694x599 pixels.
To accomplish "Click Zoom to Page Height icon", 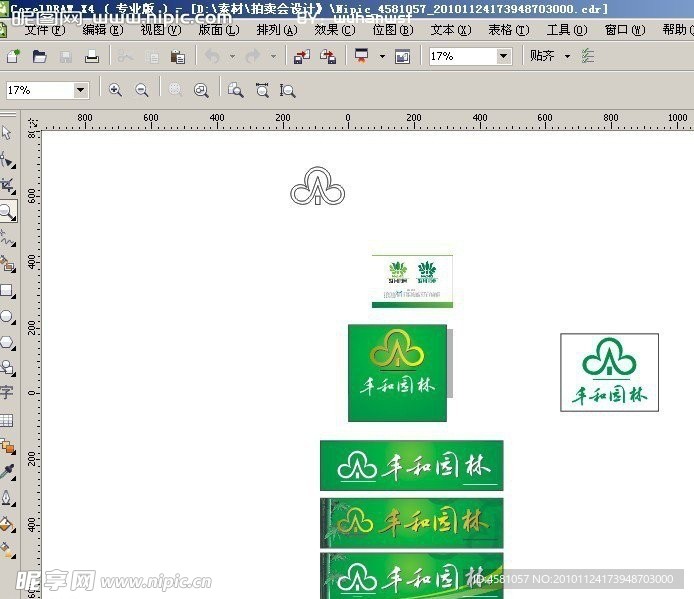I will tap(287, 90).
